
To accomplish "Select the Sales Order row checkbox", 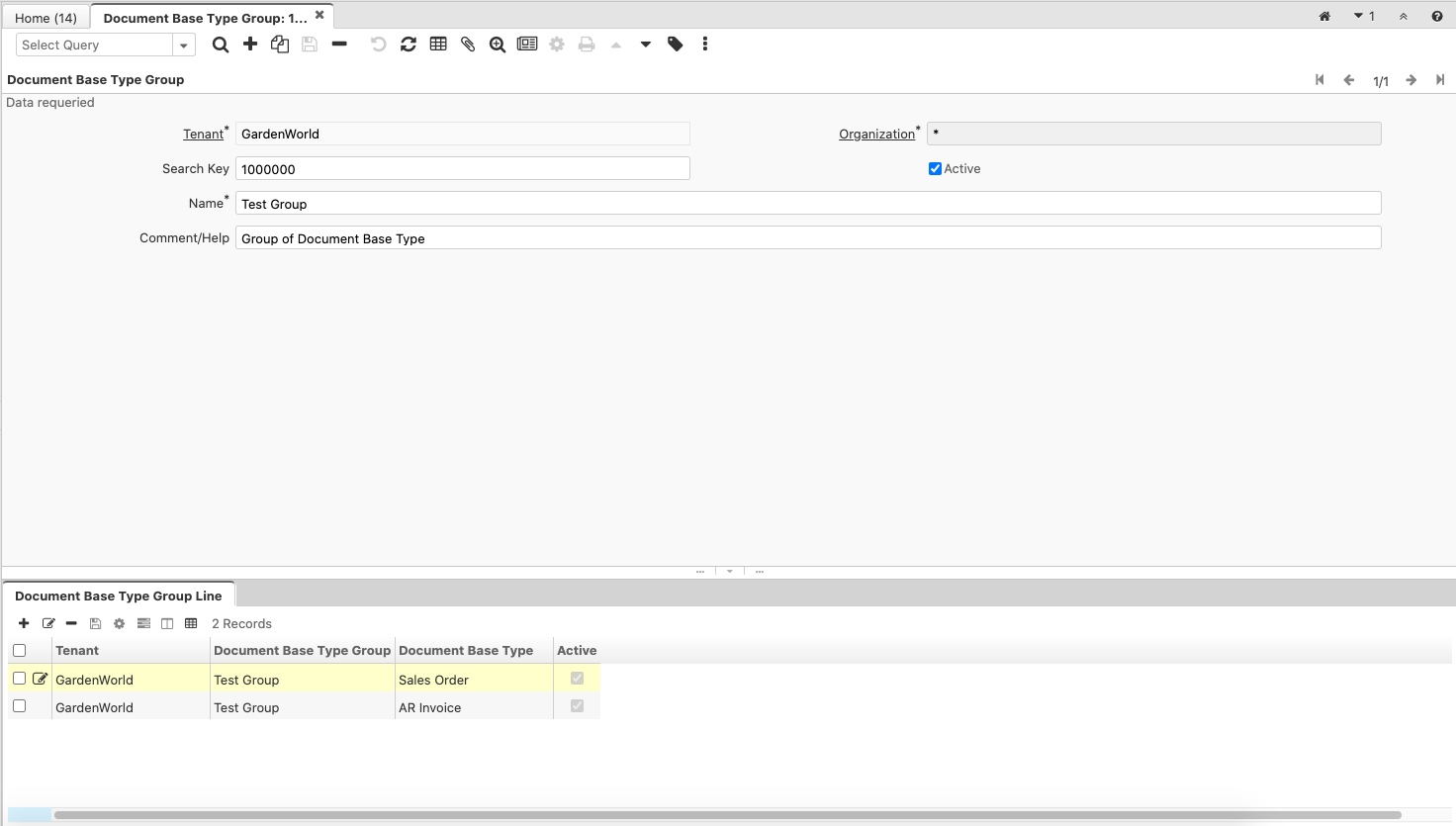I will [x=19, y=679].
